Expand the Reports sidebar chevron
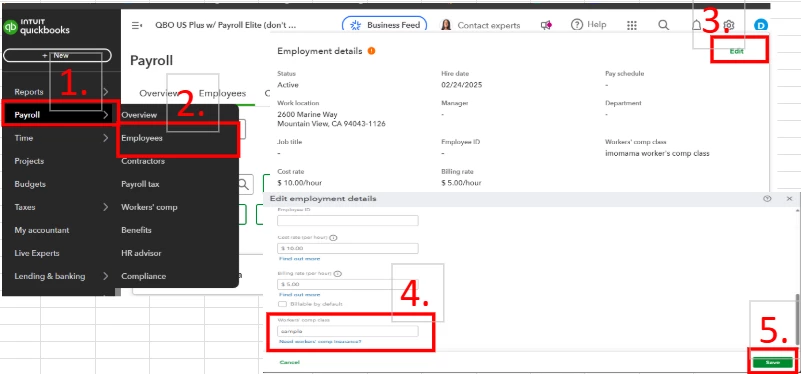801x374 pixels. [x=105, y=92]
